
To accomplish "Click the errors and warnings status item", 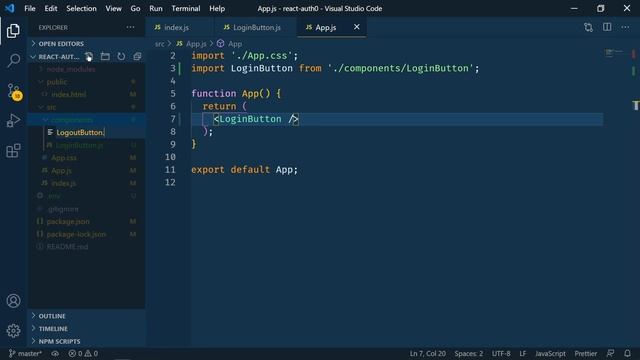I will pos(83,353).
